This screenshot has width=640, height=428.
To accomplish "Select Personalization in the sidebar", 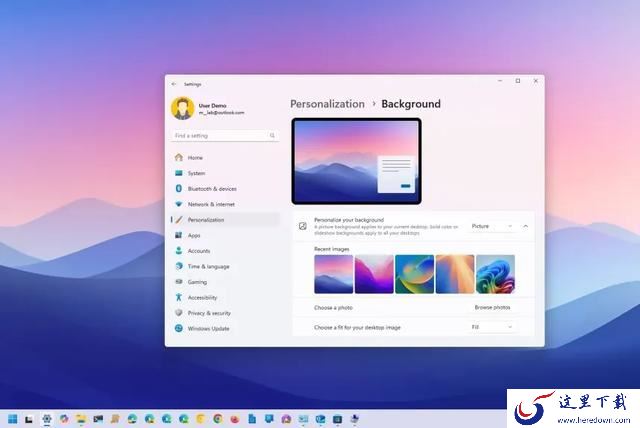I will (x=225, y=220).
